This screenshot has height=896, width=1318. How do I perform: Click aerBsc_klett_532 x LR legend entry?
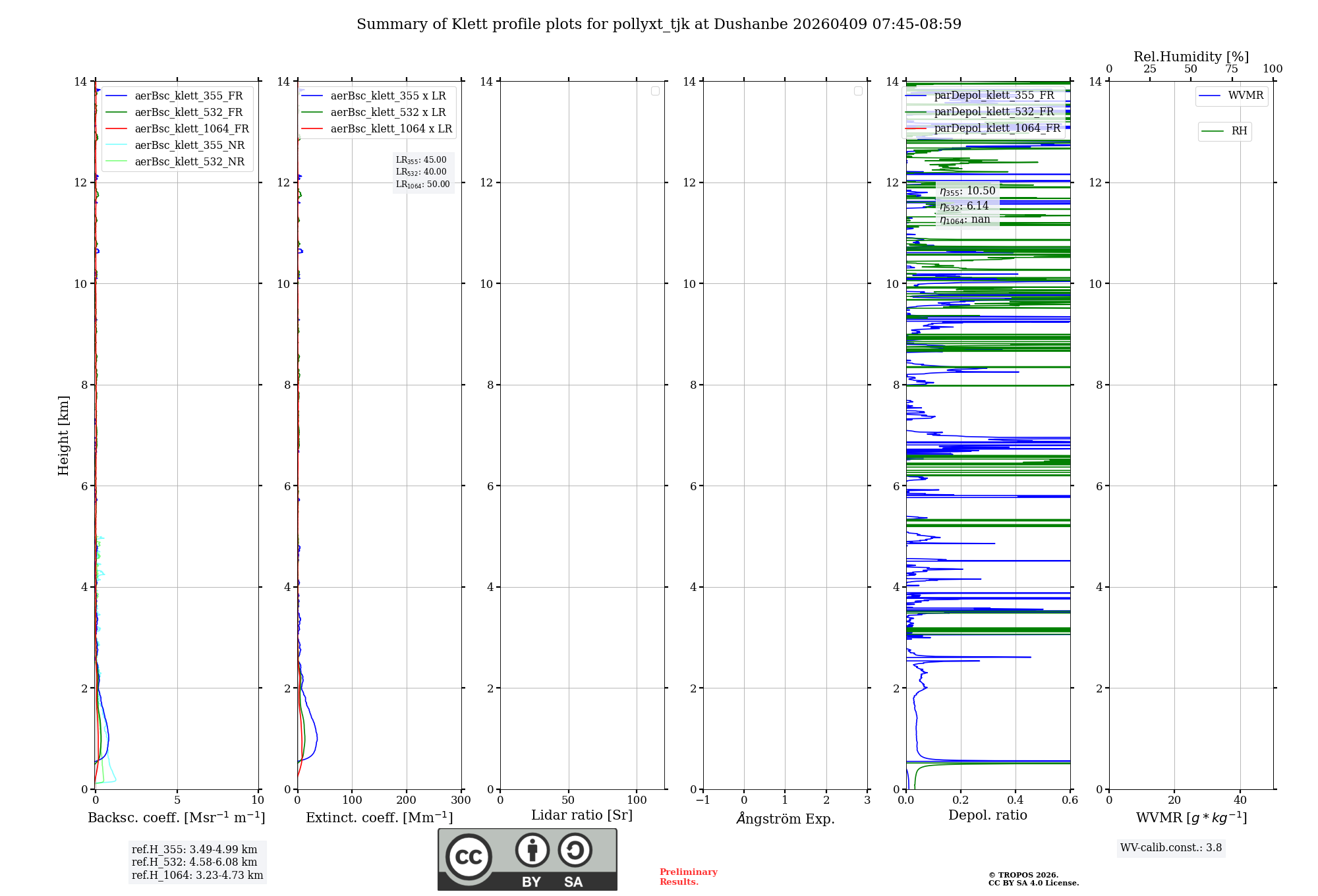coord(387,113)
